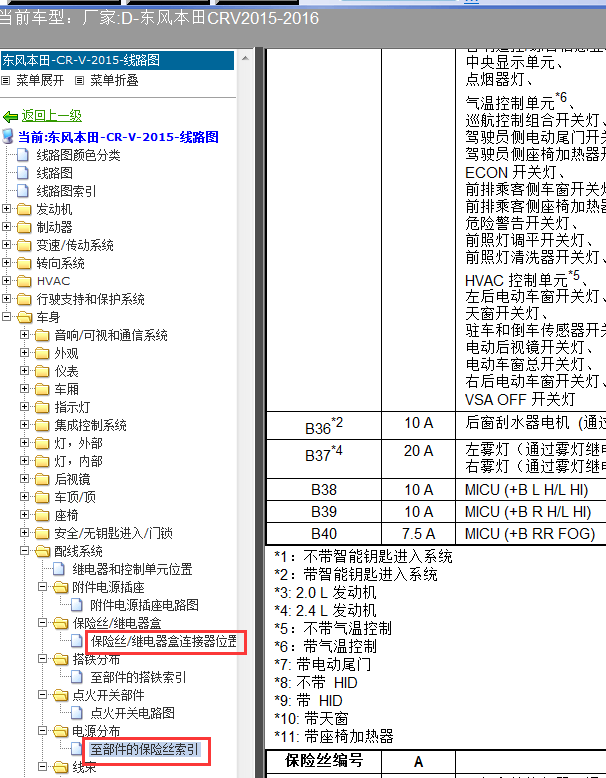
Task: Expand the 安全/无钥匙进入/门锁 node
Action: (x=24, y=533)
